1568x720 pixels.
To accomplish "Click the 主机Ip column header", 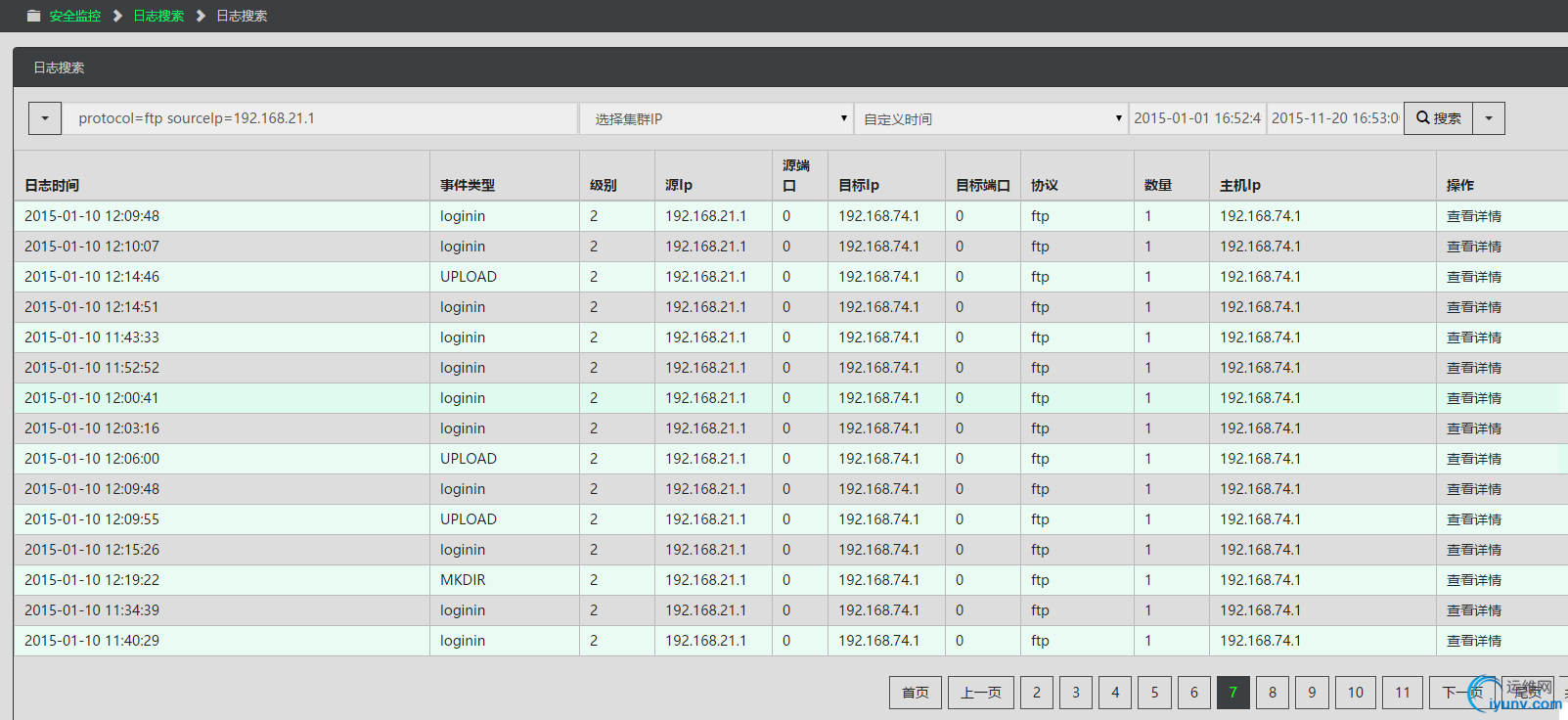I will point(1240,185).
